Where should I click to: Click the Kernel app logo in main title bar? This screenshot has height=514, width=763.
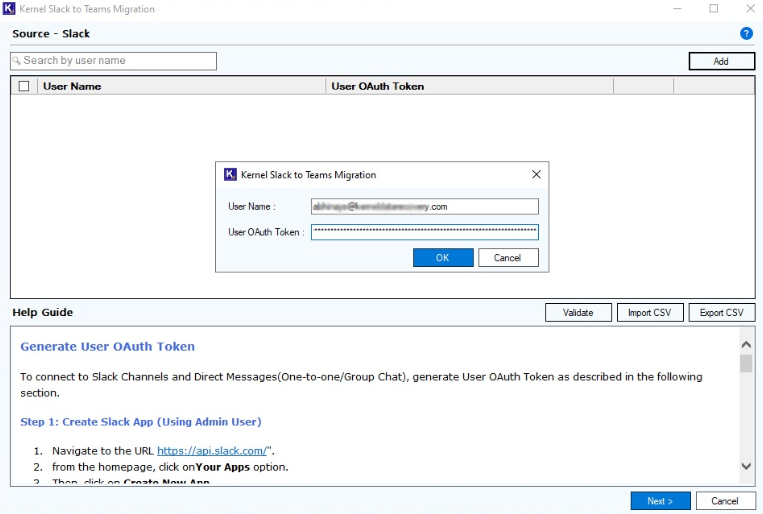[x=9, y=9]
